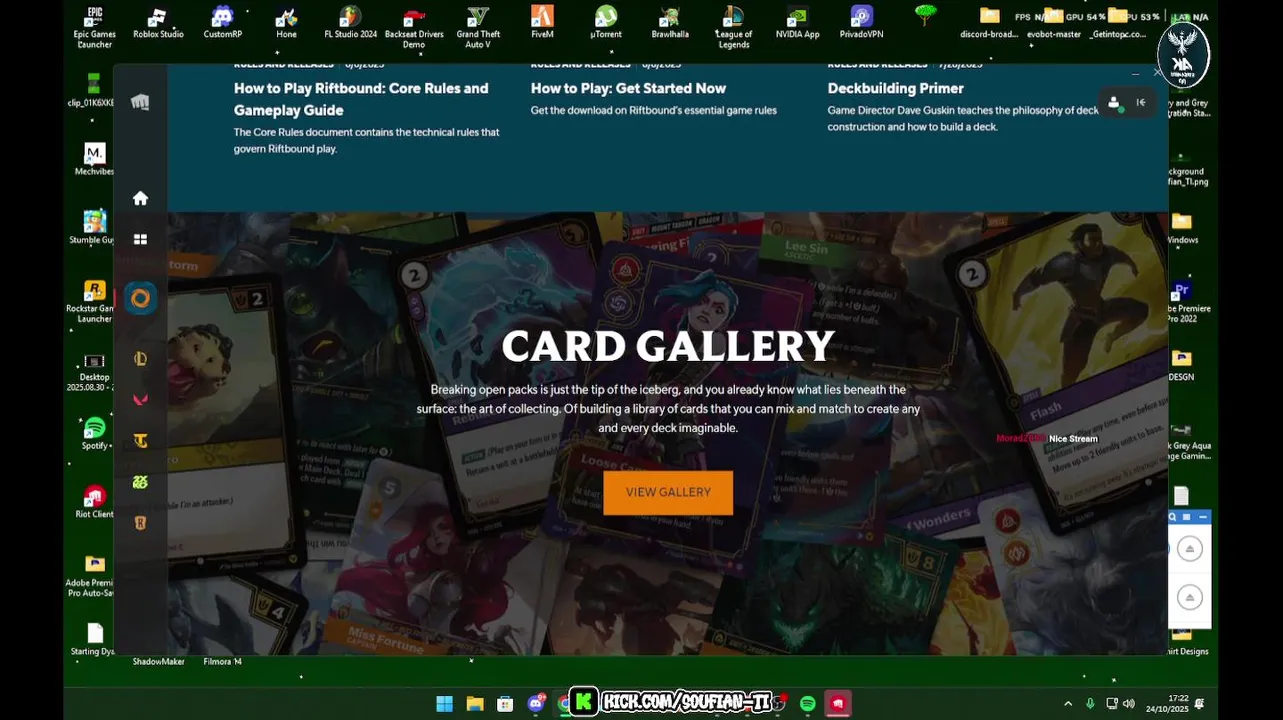Open How to Play Riftbound: Core Rules article

(361, 99)
